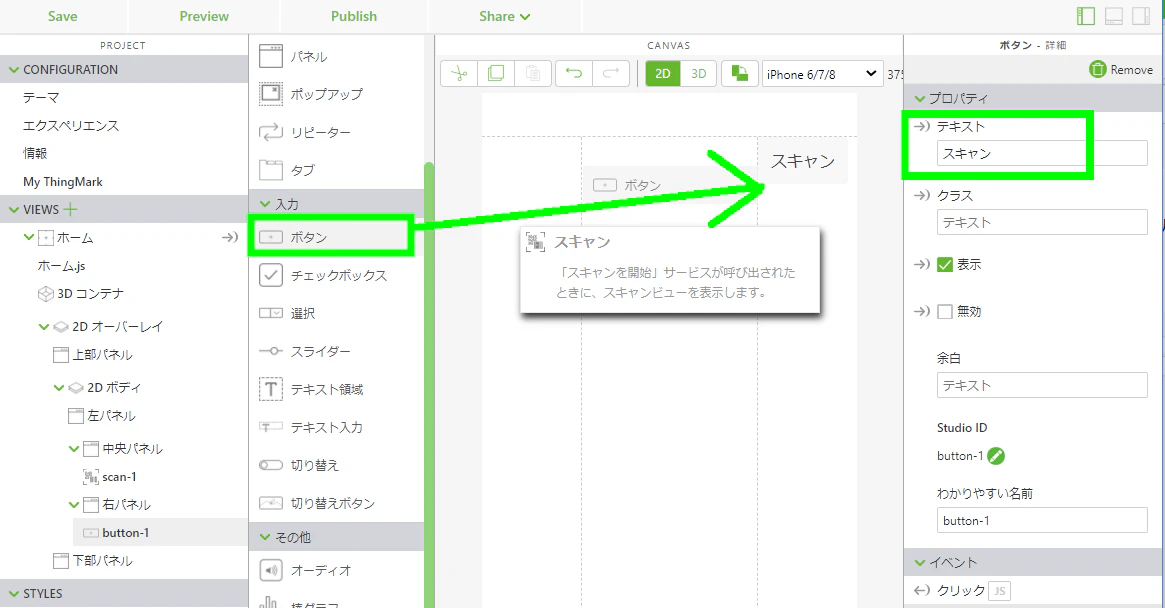Redo the last canvas action

pyautogui.click(x=611, y=74)
